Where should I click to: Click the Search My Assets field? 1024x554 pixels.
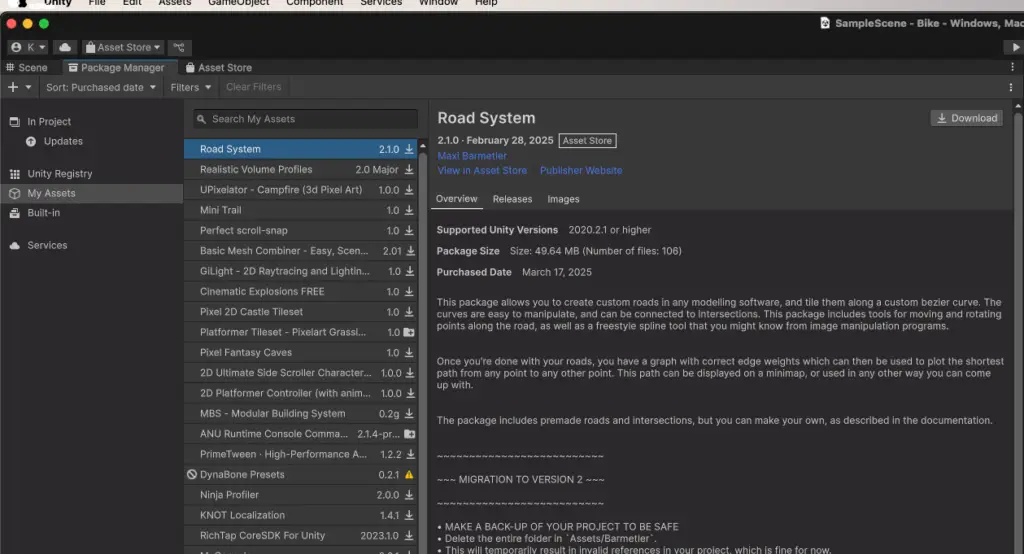pyautogui.click(x=305, y=119)
